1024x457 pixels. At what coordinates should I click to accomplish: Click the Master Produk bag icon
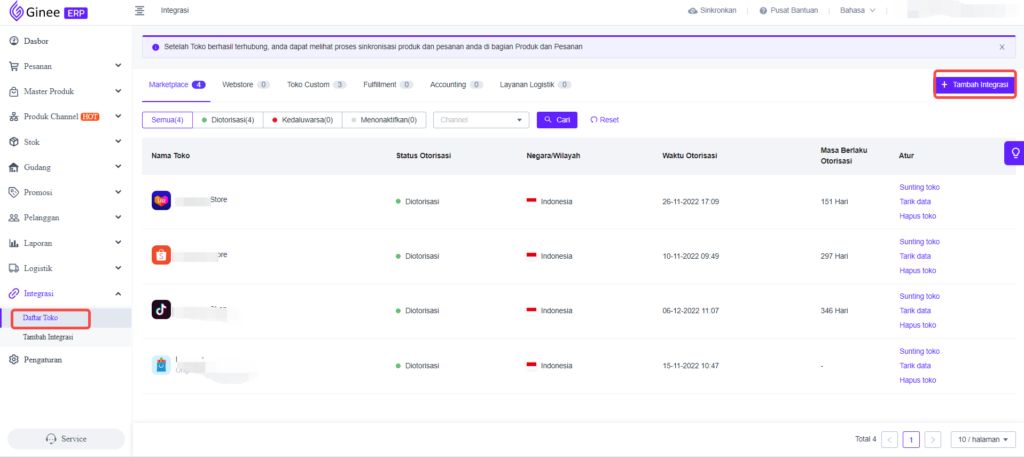click(14, 91)
